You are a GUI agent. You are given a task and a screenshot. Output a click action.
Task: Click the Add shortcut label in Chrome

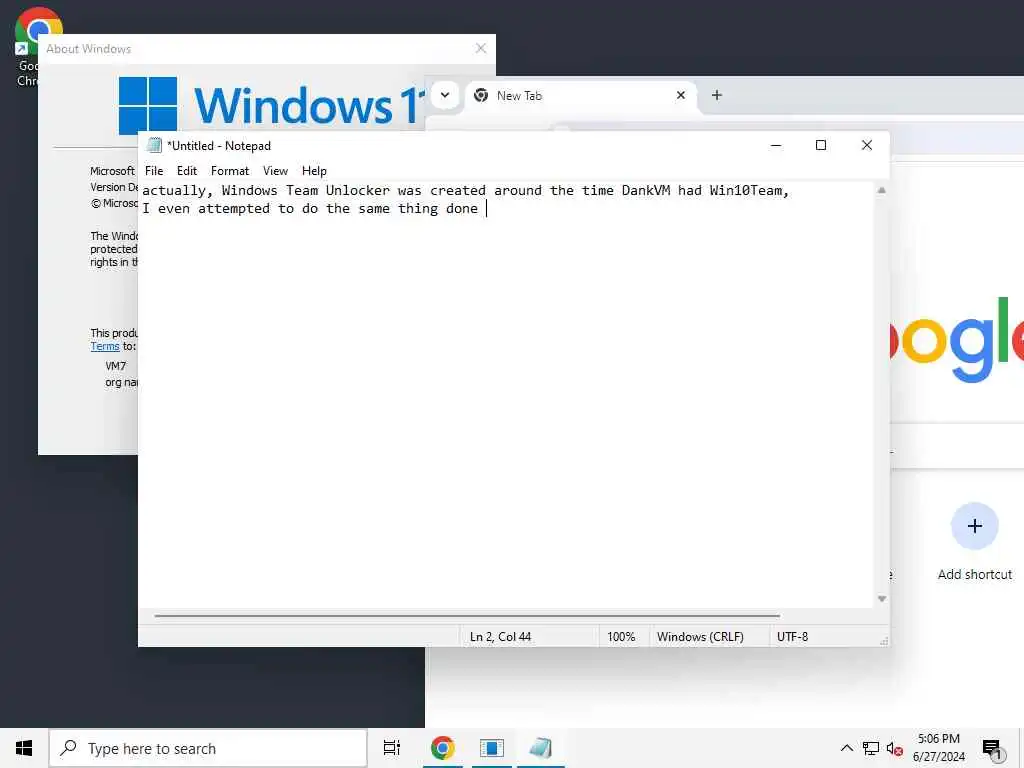(x=974, y=574)
